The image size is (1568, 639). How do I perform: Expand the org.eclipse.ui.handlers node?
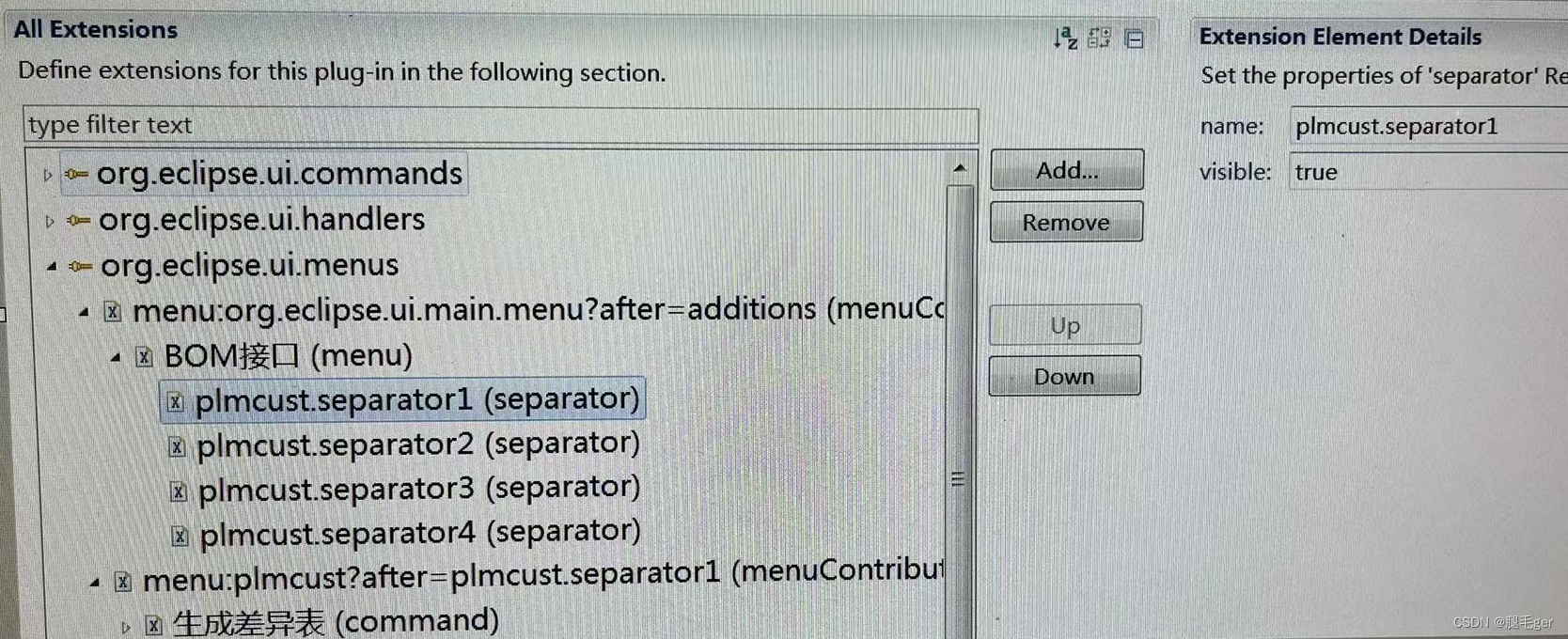point(50,222)
